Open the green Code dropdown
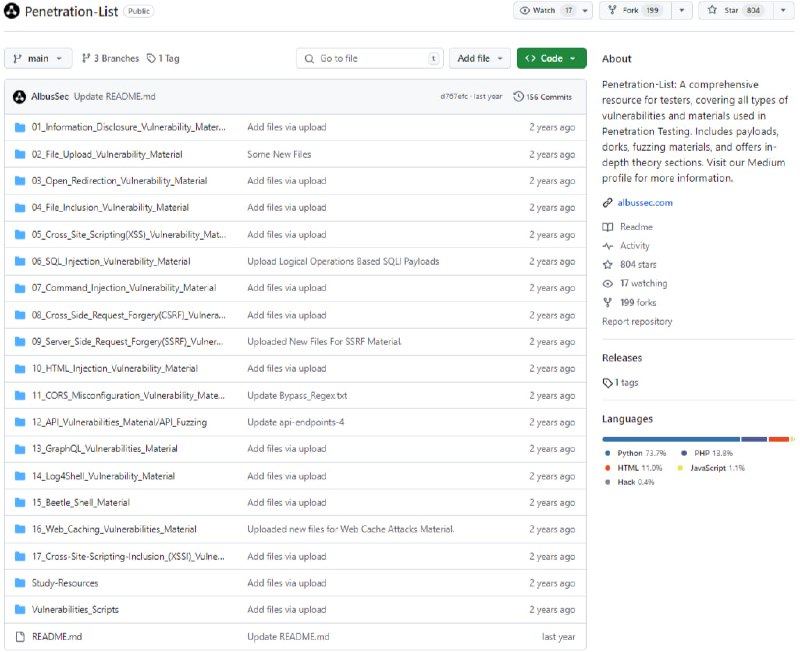Screen dimensions: 800x652 (x=552, y=59)
